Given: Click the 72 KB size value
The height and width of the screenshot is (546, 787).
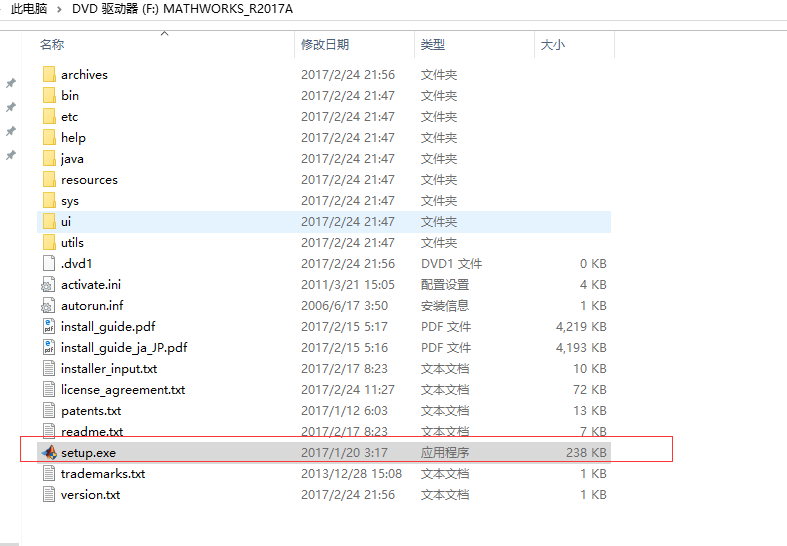Looking at the screenshot, I should pos(590,390).
